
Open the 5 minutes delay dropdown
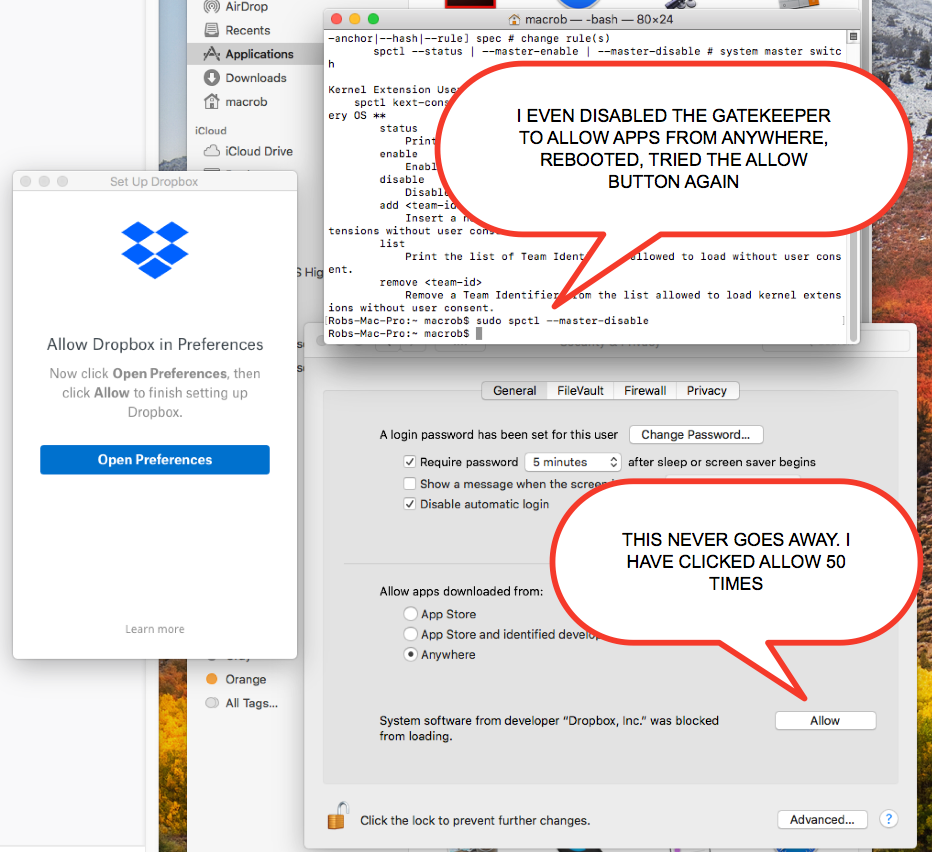pos(574,462)
